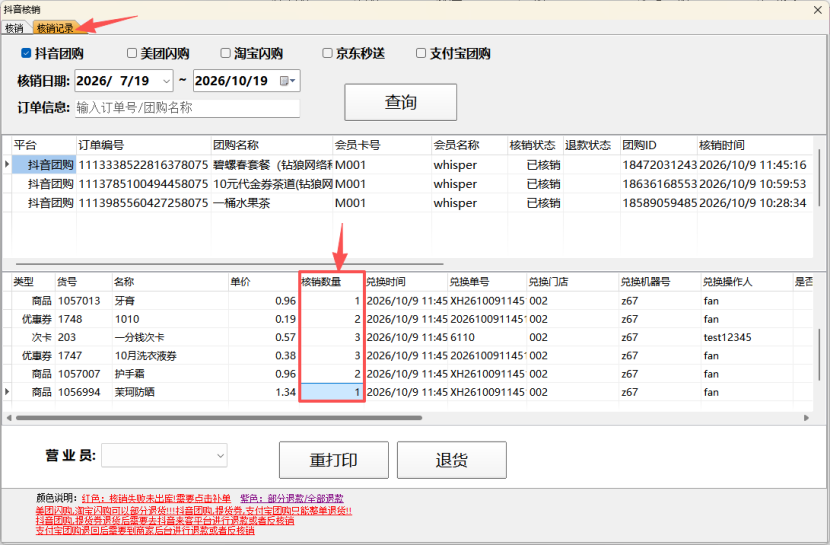Click time cell 2026/10/9 10:28:34

tap(753, 203)
